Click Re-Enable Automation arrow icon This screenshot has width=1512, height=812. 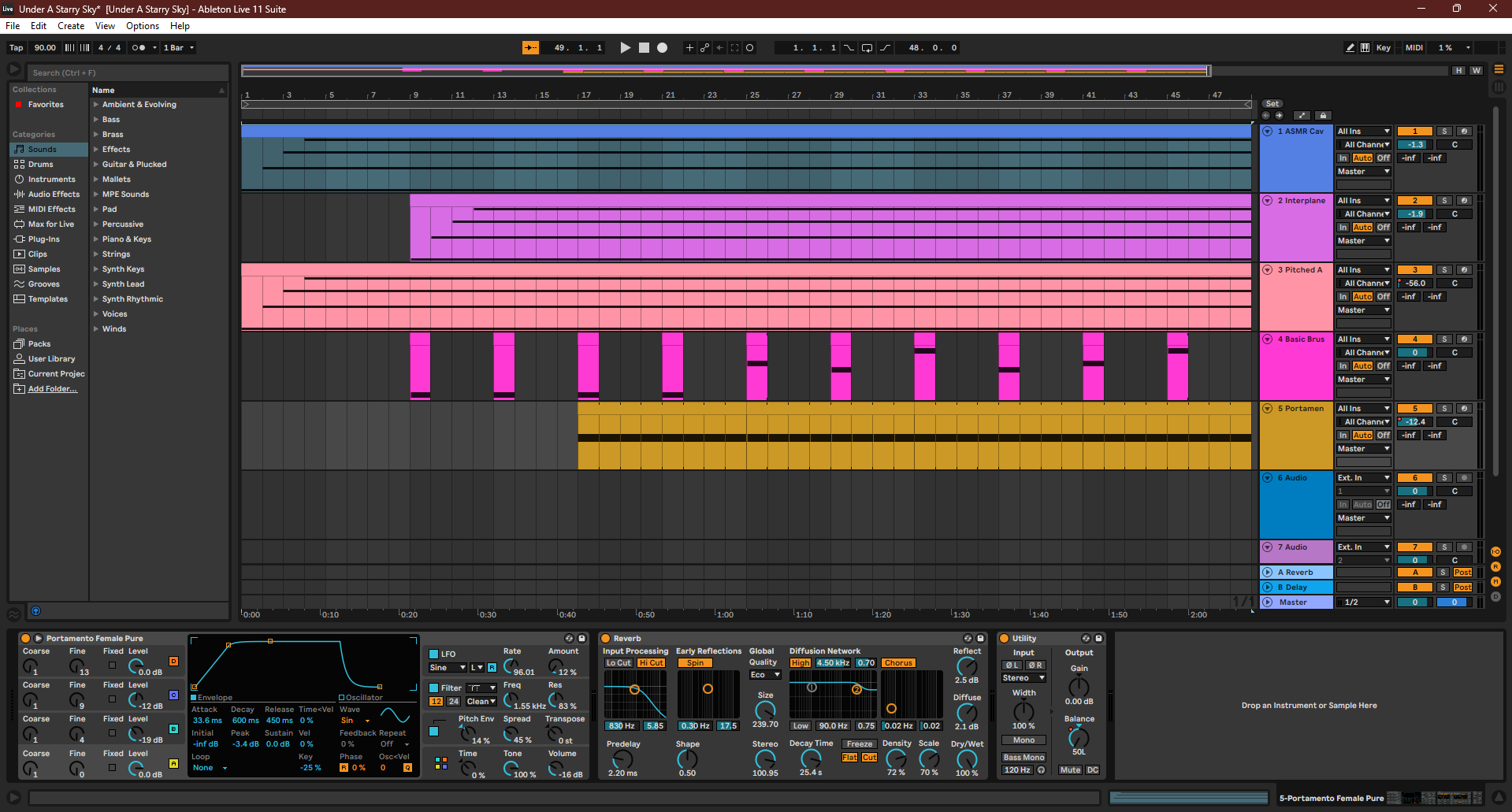click(719, 48)
